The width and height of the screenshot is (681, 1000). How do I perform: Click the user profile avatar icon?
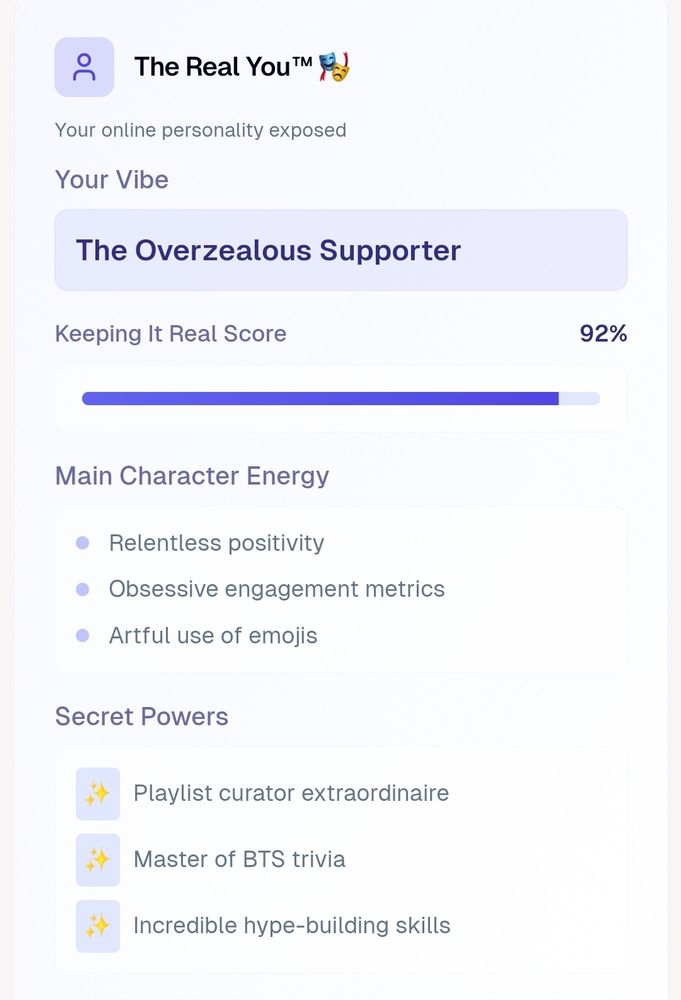[84, 67]
